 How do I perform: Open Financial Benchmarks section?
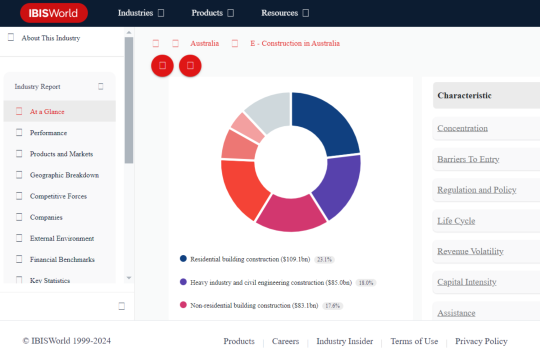click(x=62, y=259)
